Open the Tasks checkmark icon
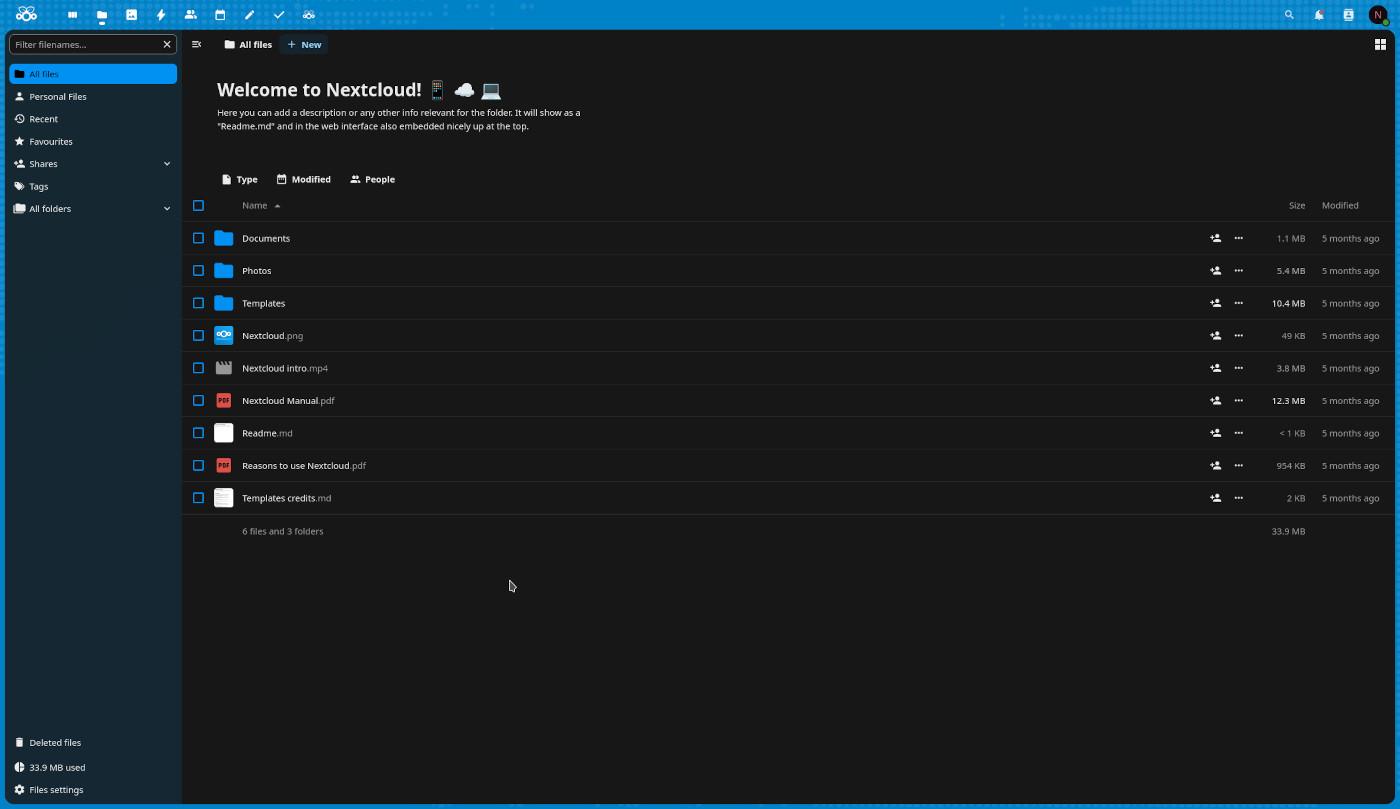This screenshot has height=809, width=1400. (x=279, y=15)
